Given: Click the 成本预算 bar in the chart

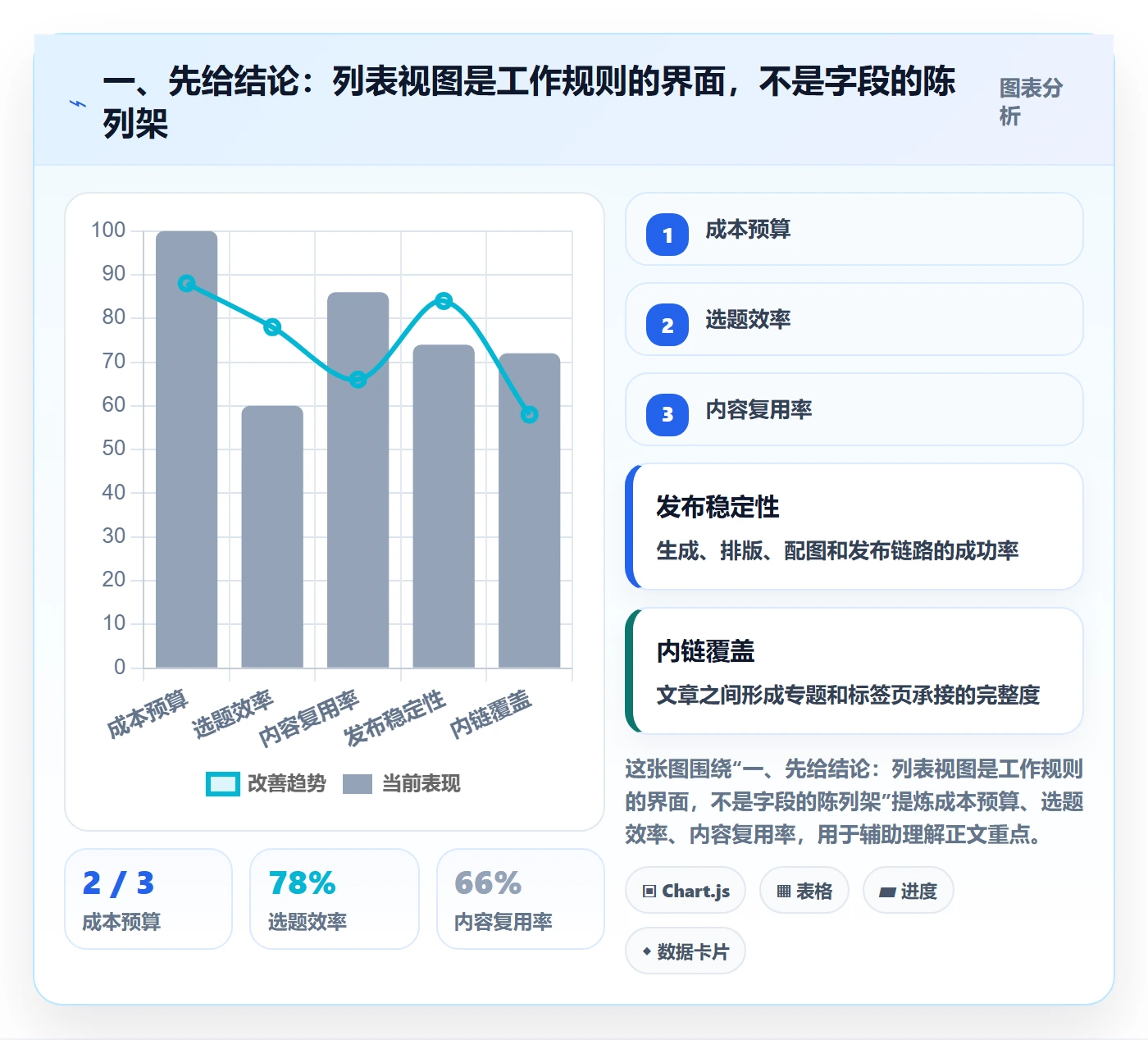Looking at the screenshot, I should (x=187, y=449).
